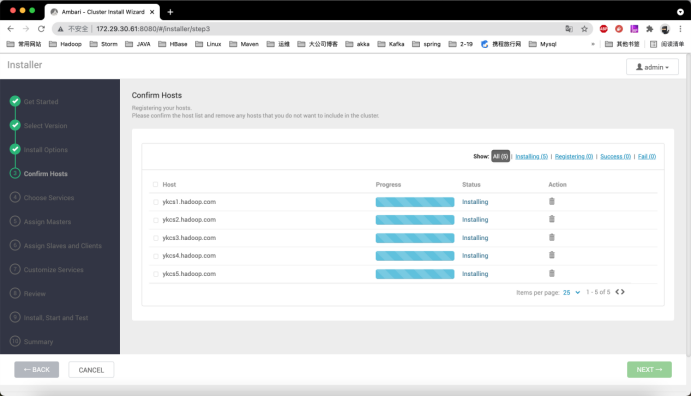This screenshot has width=692, height=396.
Task: Select the Select Version wizard step
Action: coord(45,126)
